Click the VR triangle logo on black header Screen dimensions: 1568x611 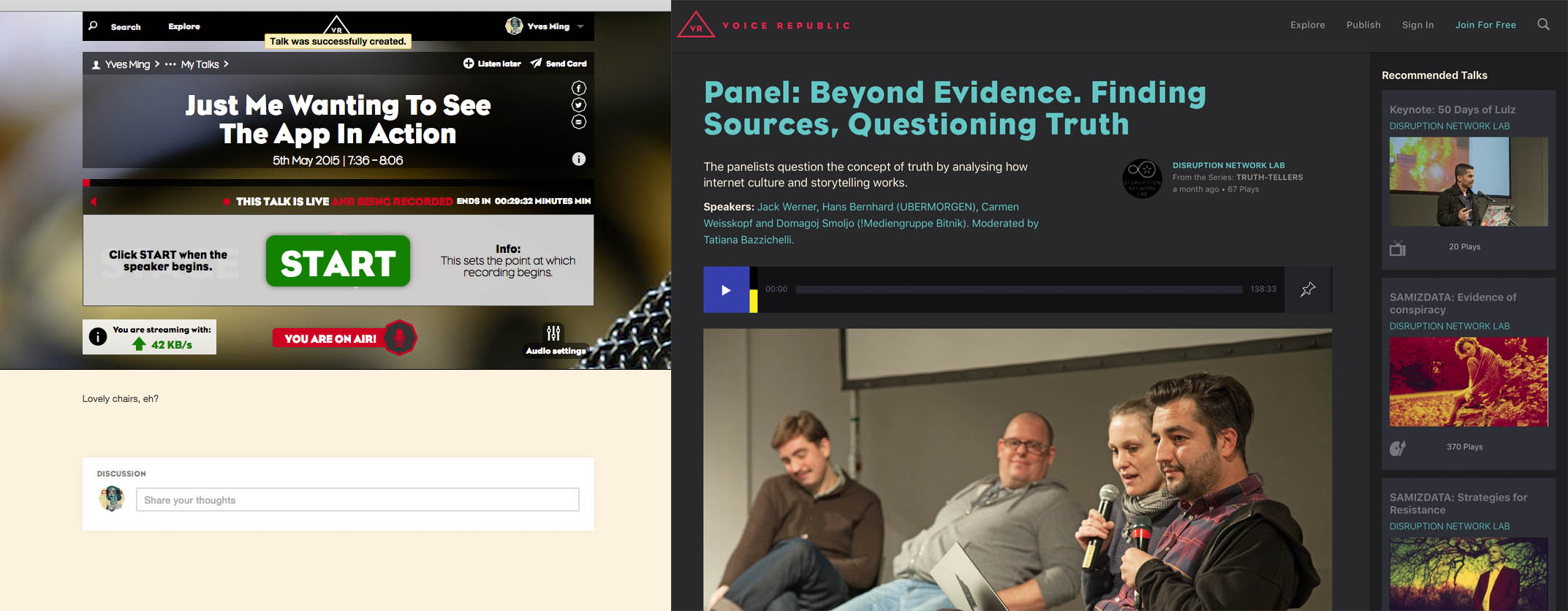click(x=336, y=24)
